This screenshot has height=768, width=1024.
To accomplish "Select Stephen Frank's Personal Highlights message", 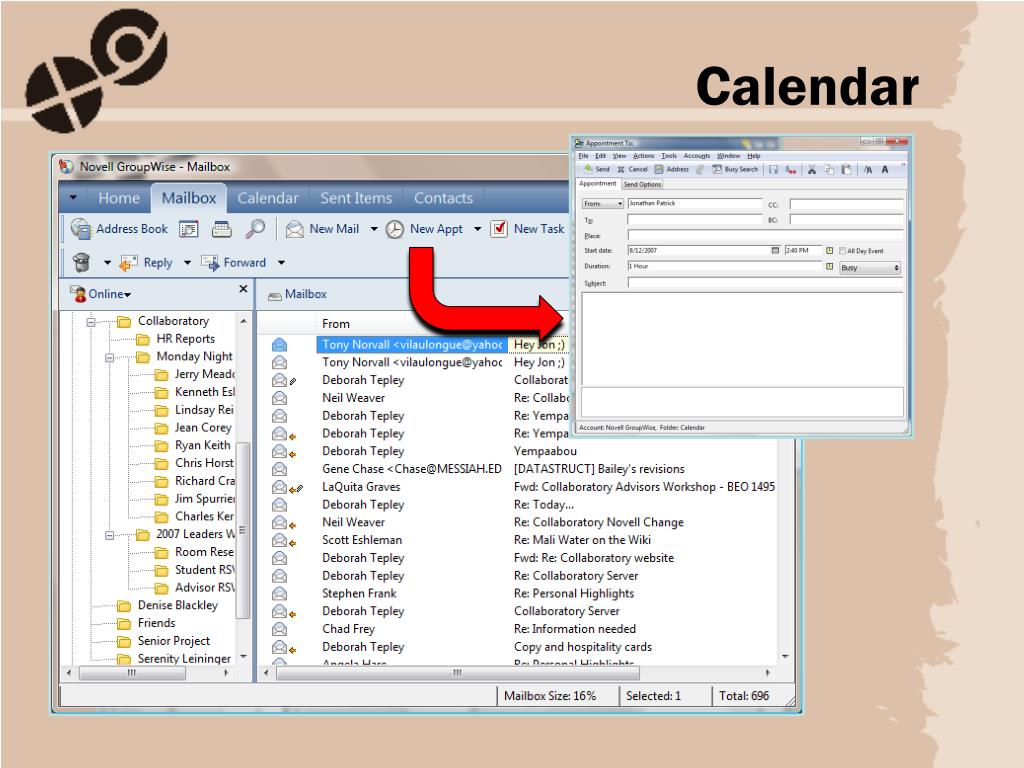I will [522, 594].
